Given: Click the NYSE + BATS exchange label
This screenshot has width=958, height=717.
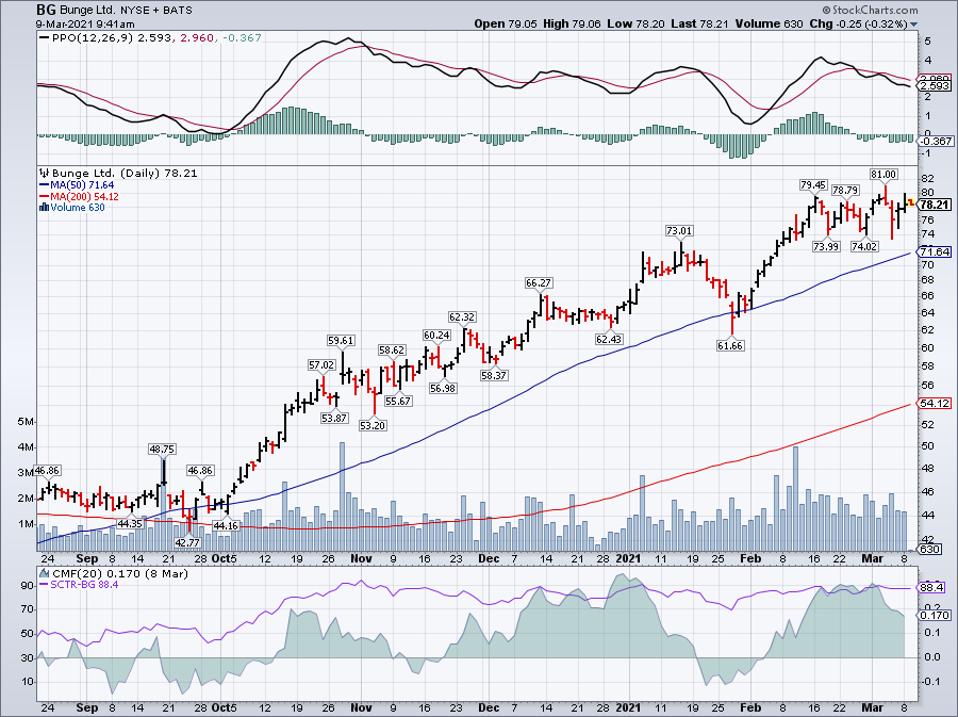Looking at the screenshot, I should click(x=155, y=10).
